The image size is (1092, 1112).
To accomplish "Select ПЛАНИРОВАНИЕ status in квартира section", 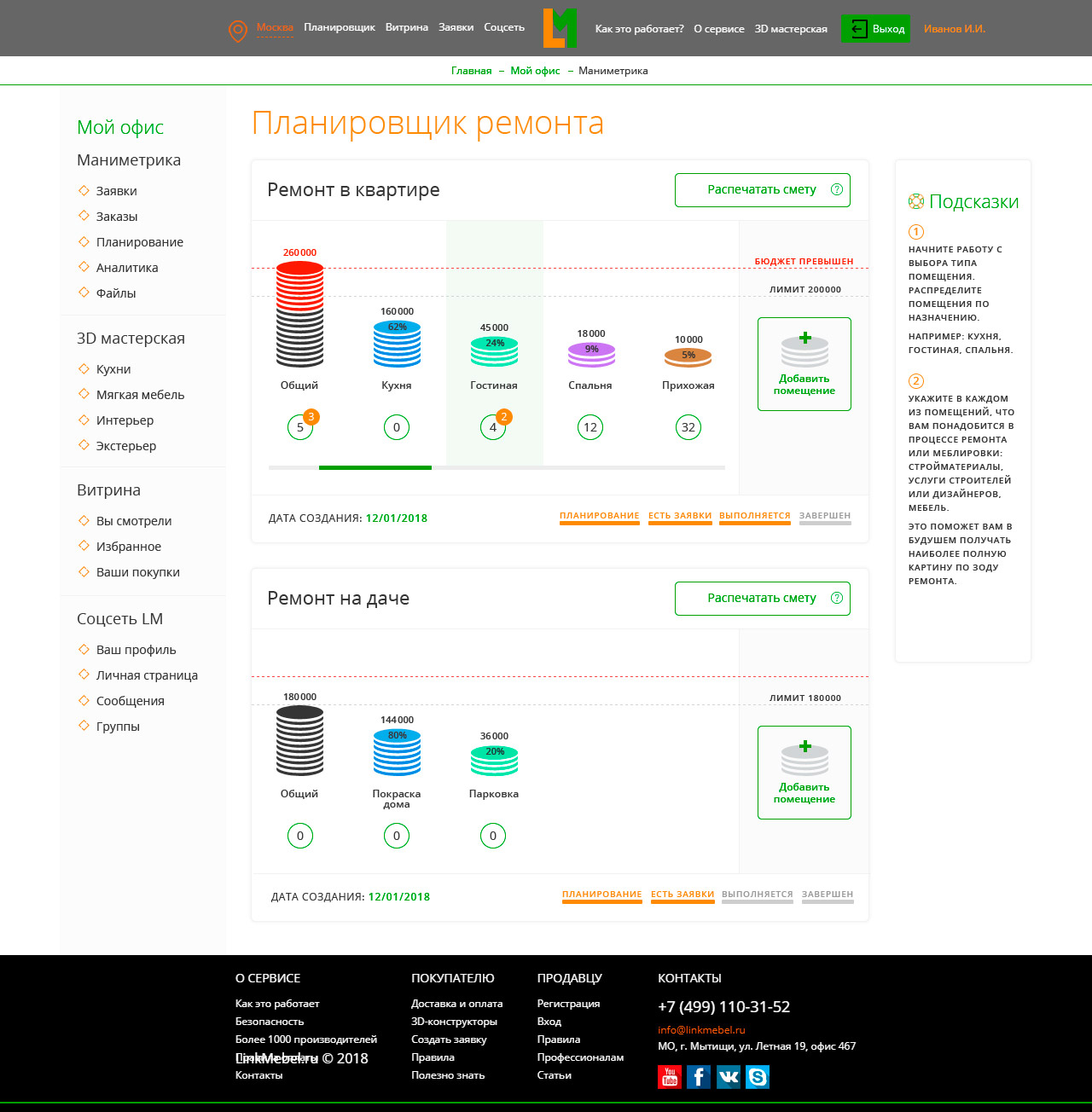I will [x=600, y=517].
